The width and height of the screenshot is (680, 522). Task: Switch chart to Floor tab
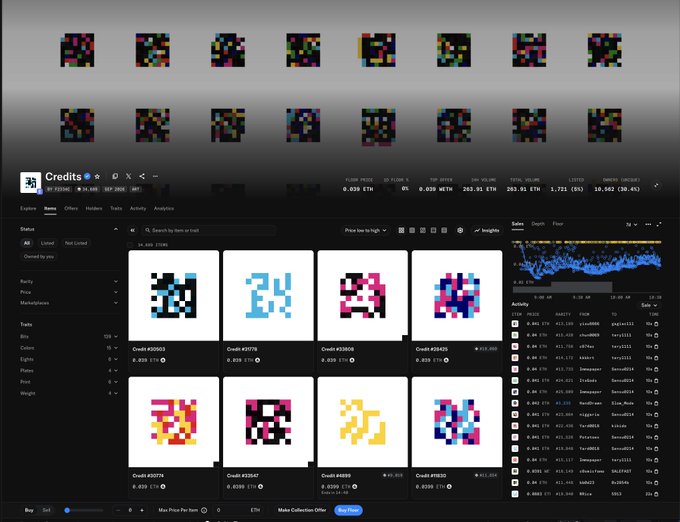558,224
